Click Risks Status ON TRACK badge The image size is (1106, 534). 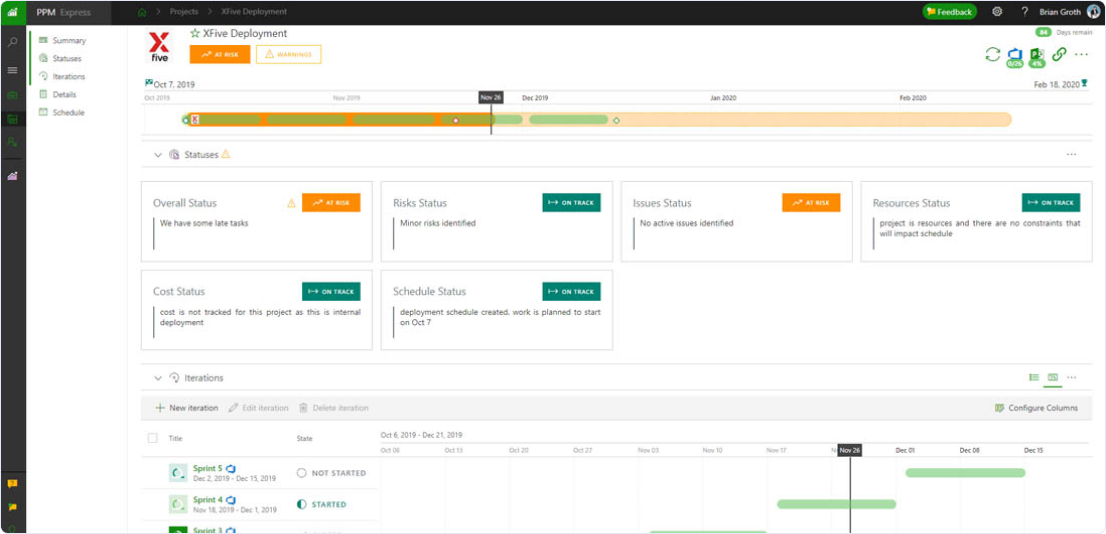click(571, 202)
